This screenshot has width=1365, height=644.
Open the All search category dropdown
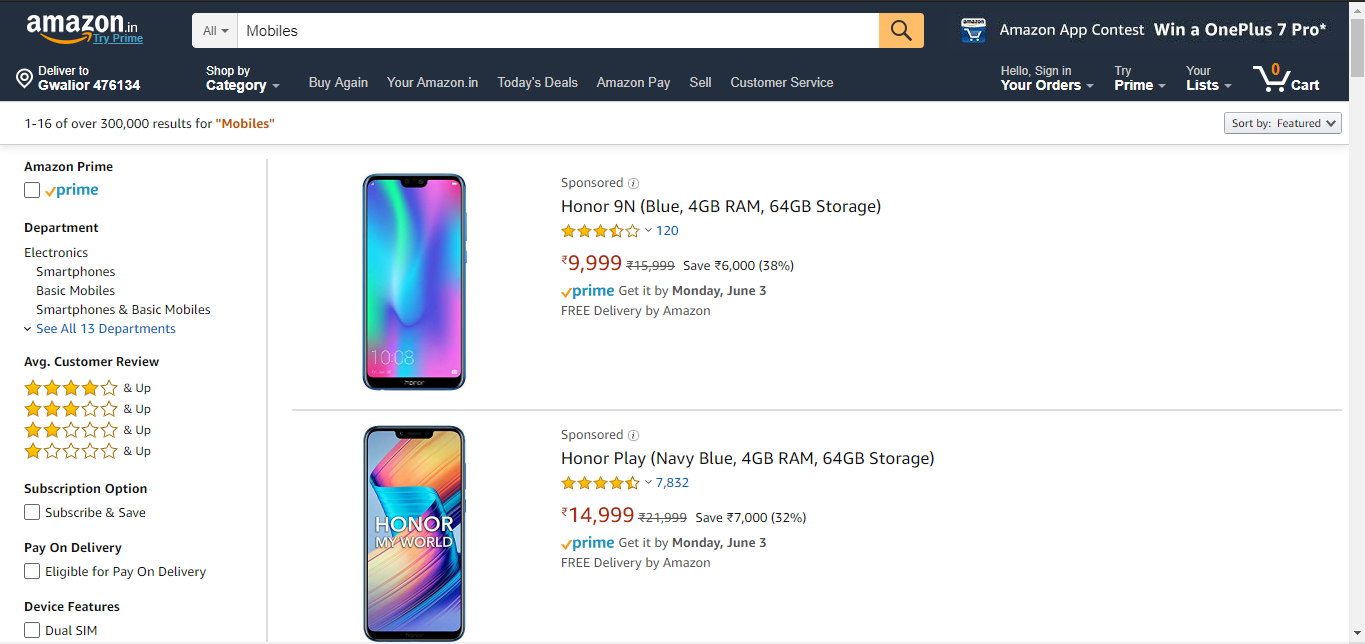click(x=215, y=31)
